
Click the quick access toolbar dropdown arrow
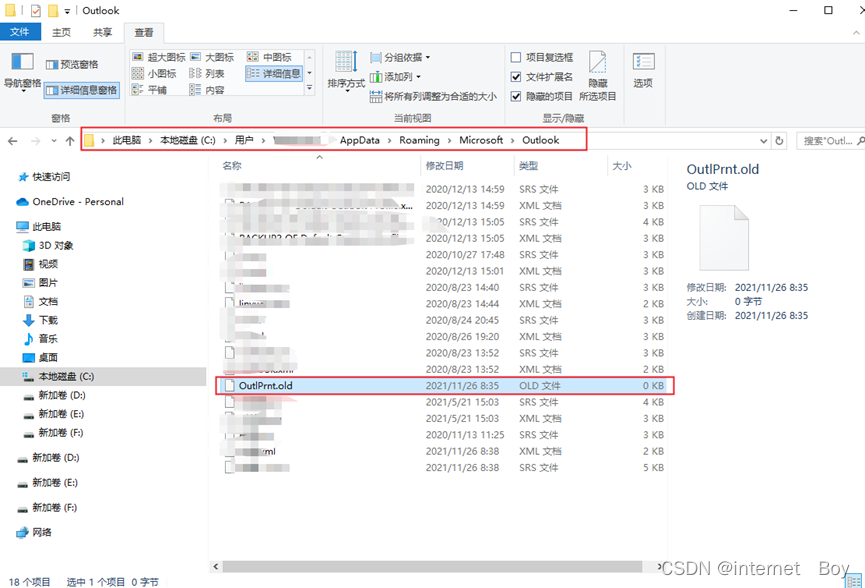pos(67,11)
